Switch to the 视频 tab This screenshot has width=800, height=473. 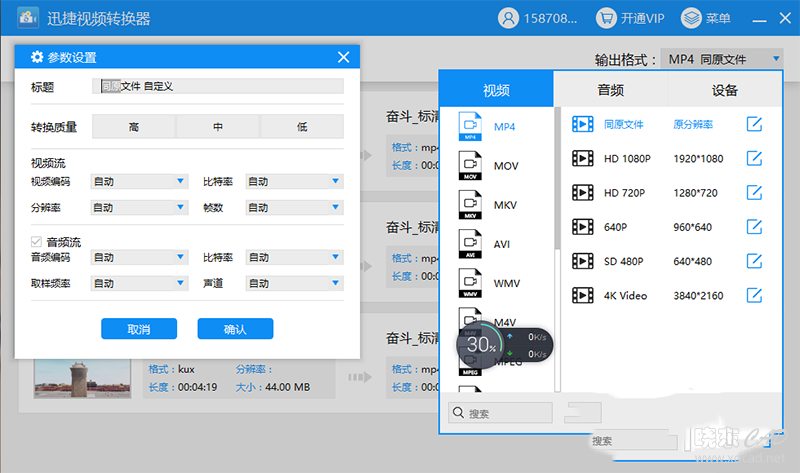(496, 90)
